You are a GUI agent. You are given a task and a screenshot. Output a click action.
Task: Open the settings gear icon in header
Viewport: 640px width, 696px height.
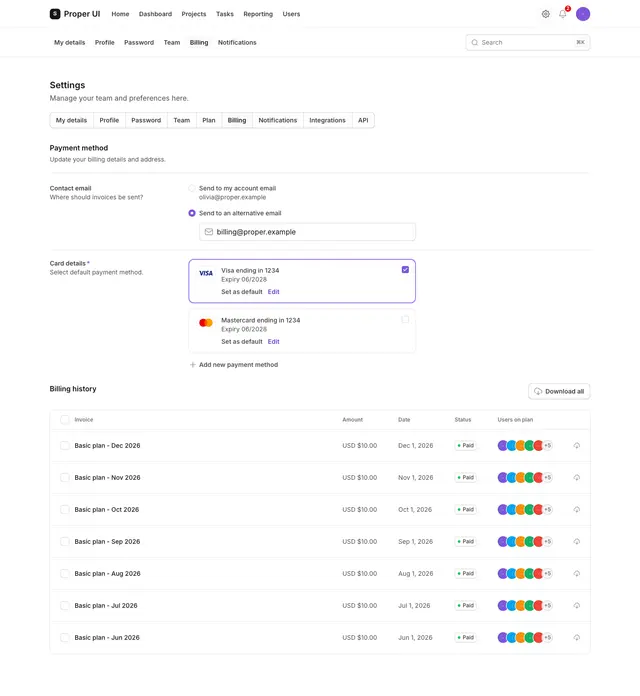click(545, 14)
